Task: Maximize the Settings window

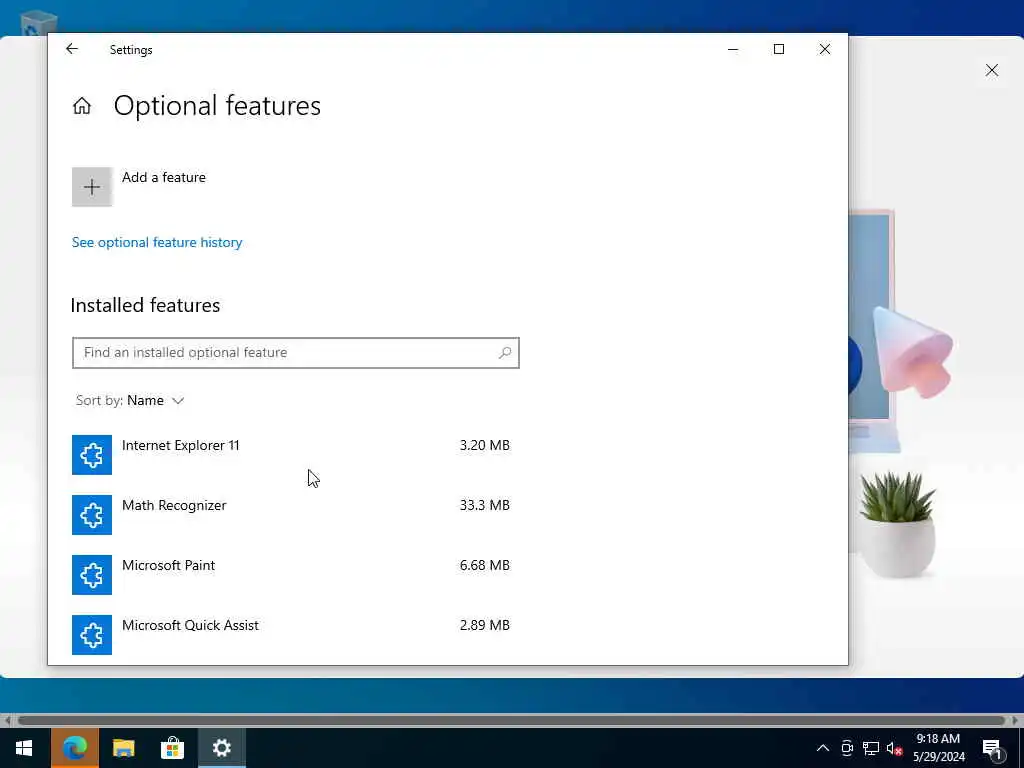Action: 779,49
